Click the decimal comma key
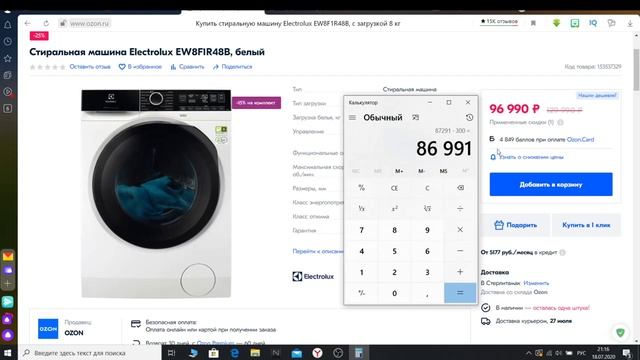The width and height of the screenshot is (640, 360). click(427, 293)
